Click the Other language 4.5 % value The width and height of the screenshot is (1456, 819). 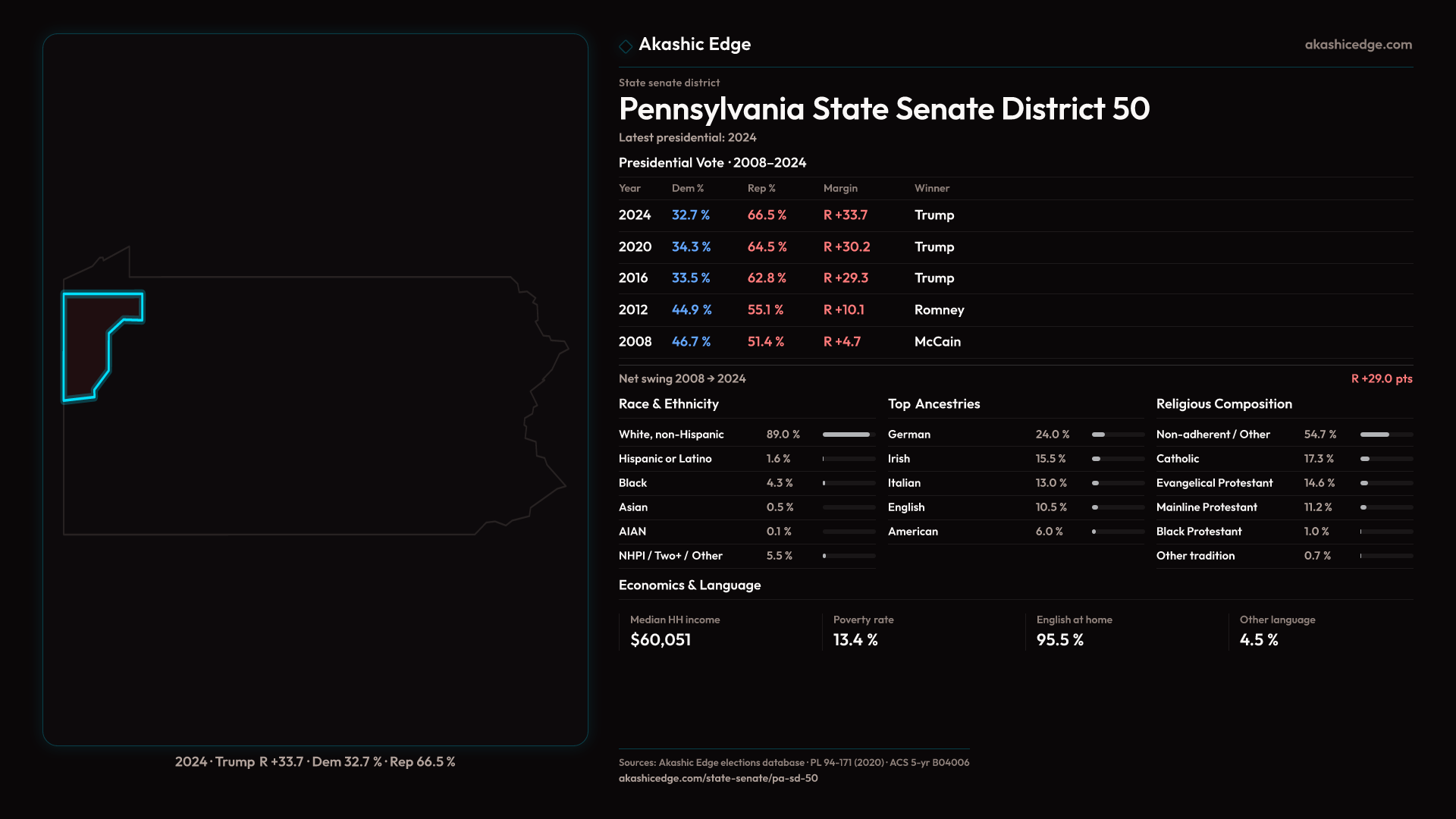pyautogui.click(x=1259, y=640)
